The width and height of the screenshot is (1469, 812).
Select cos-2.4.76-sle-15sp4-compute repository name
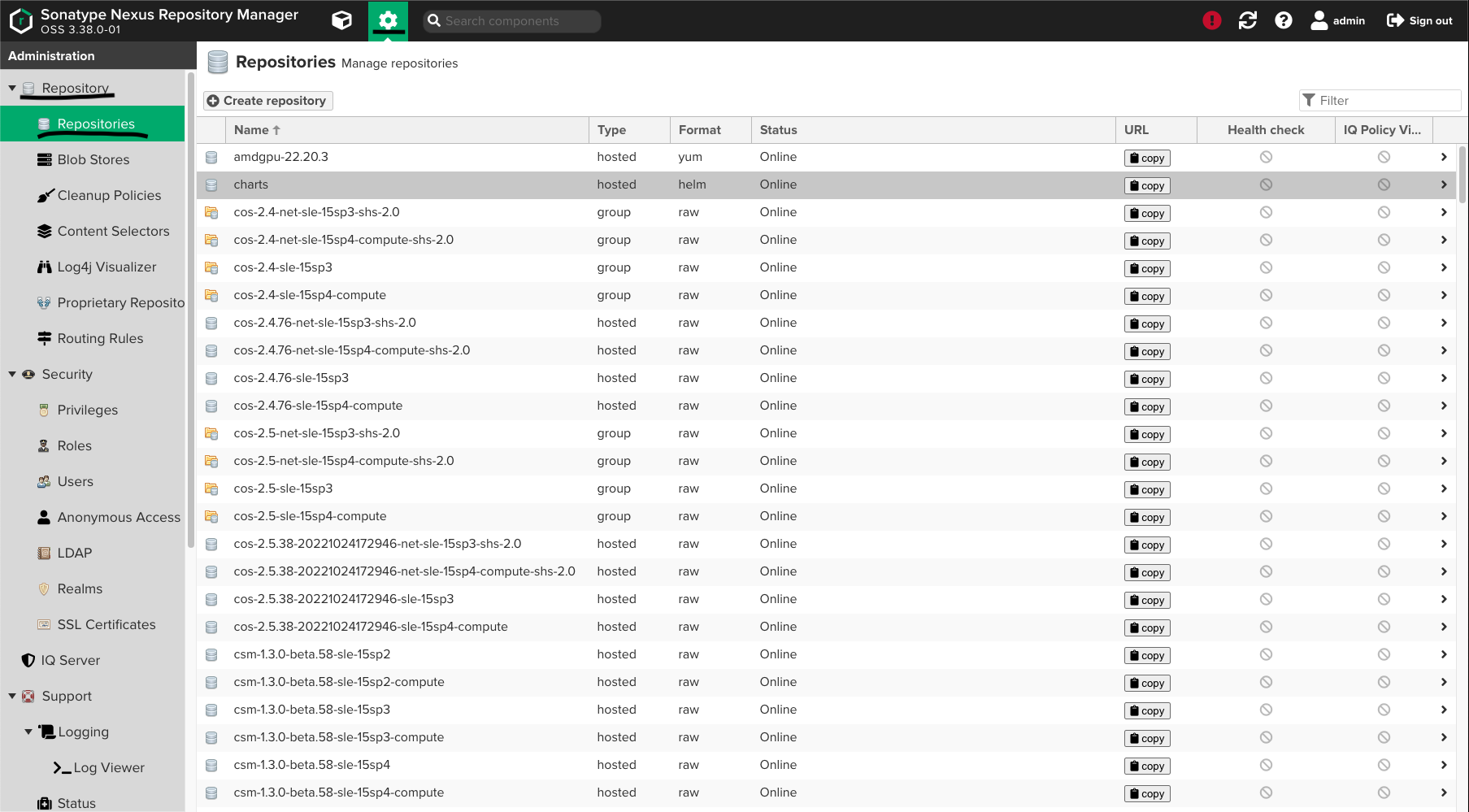318,406
